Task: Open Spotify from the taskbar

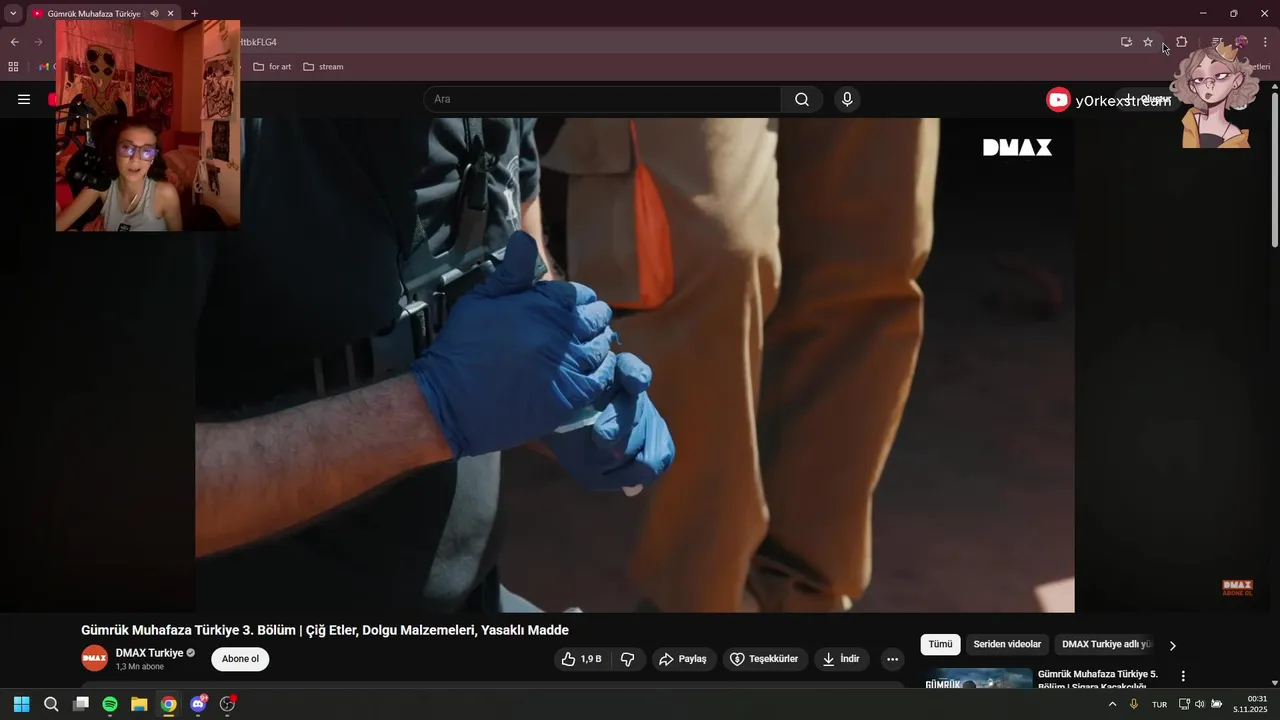Action: [x=110, y=704]
